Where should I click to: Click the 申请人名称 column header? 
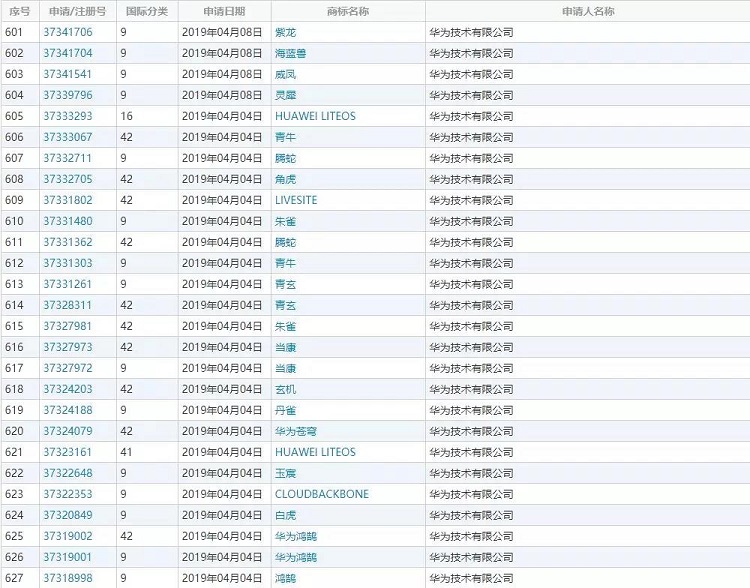tap(587, 11)
